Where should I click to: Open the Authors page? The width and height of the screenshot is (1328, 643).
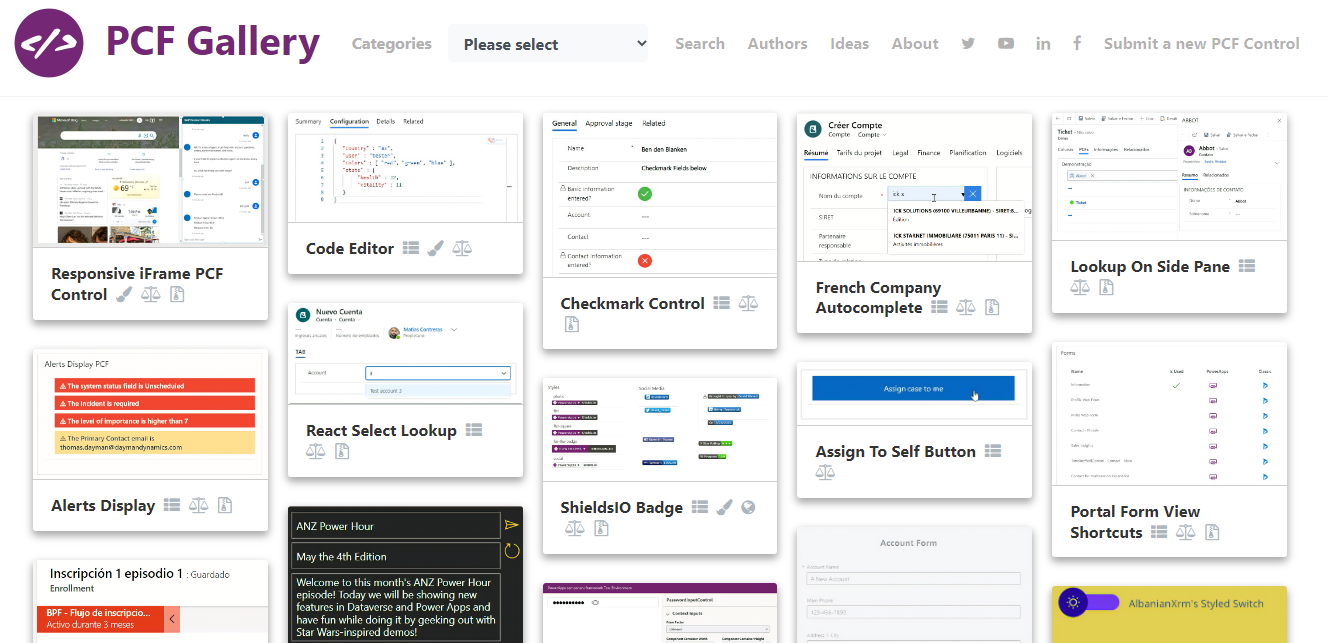point(777,43)
